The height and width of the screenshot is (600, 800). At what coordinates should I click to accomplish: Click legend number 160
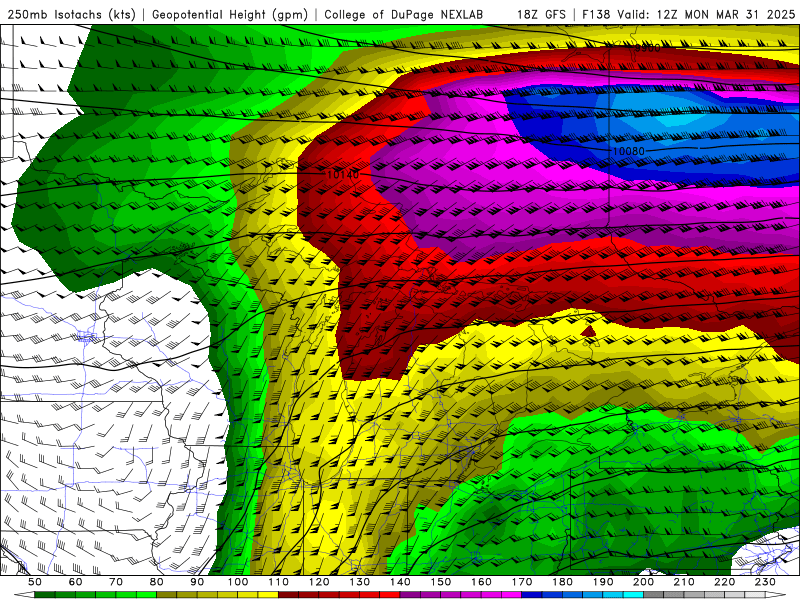[481, 582]
